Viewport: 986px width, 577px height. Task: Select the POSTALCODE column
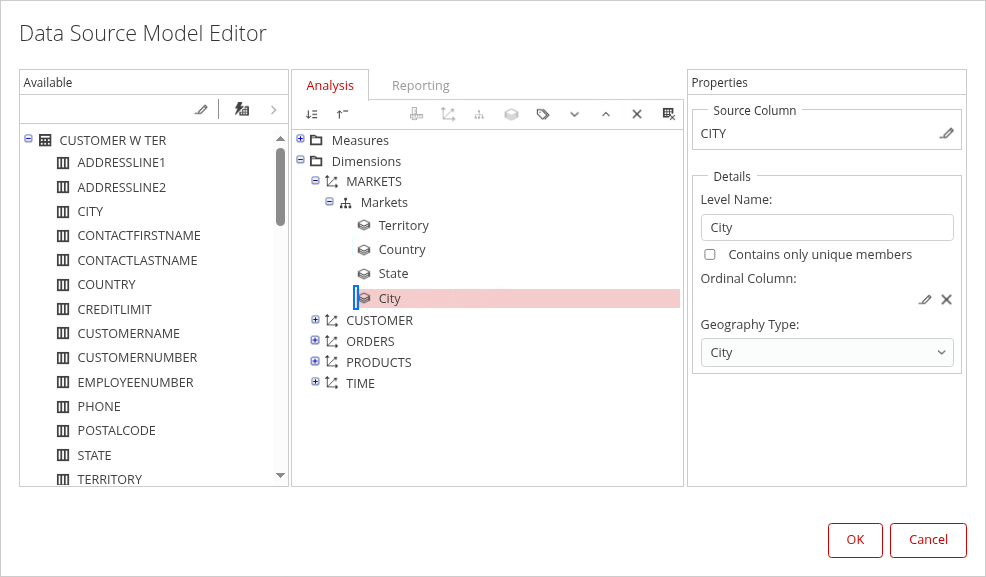pyautogui.click(x=116, y=431)
